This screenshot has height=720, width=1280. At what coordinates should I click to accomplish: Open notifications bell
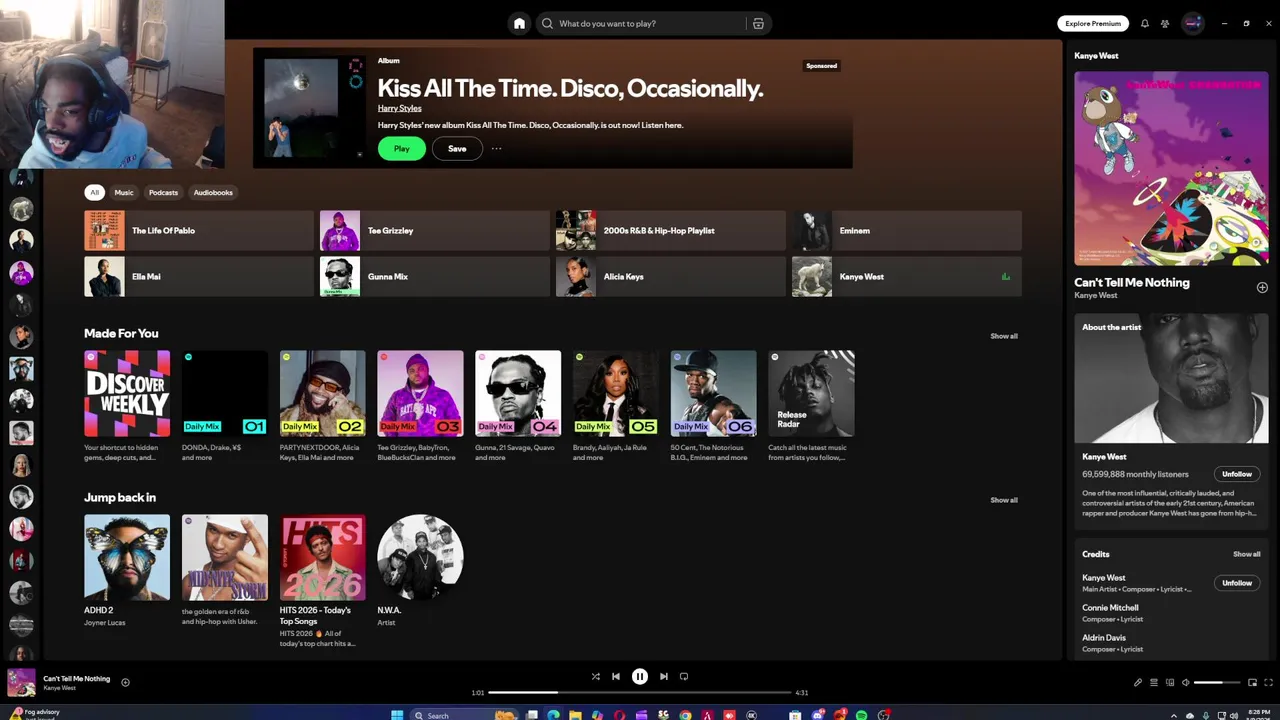[x=1145, y=23]
